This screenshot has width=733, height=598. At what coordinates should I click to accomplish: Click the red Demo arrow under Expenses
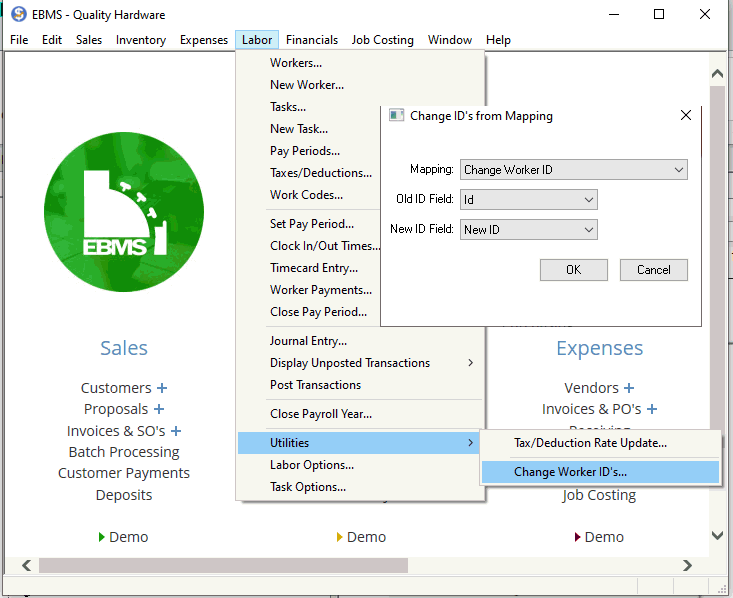[577, 537]
